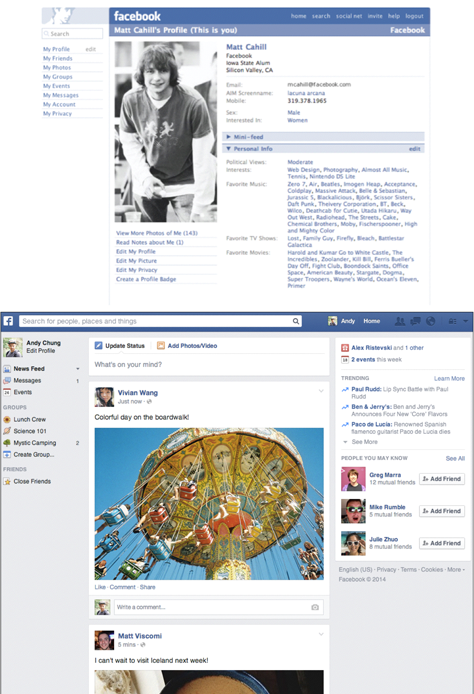
Task: Share Vivian Wang's carousel post
Action: click(147, 587)
